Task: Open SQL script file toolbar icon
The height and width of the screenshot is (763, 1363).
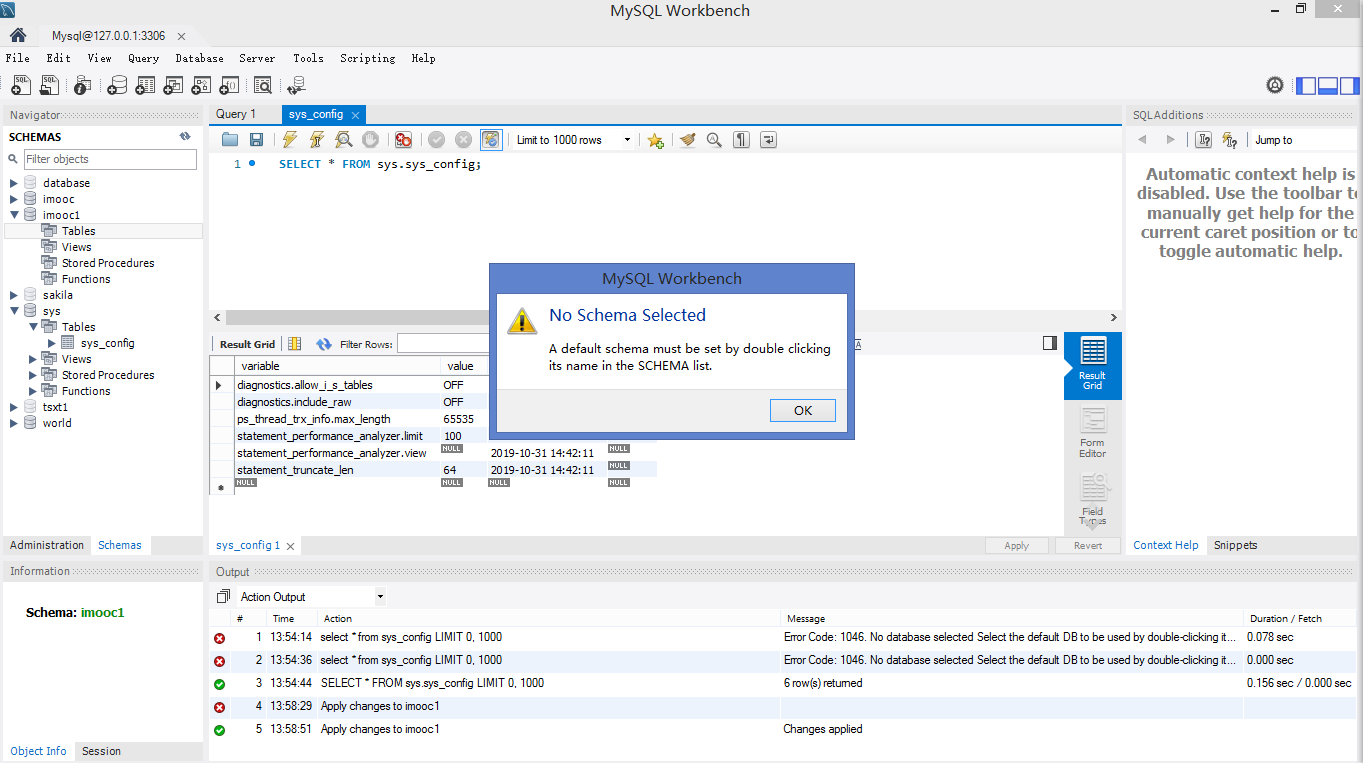Action: tap(48, 86)
